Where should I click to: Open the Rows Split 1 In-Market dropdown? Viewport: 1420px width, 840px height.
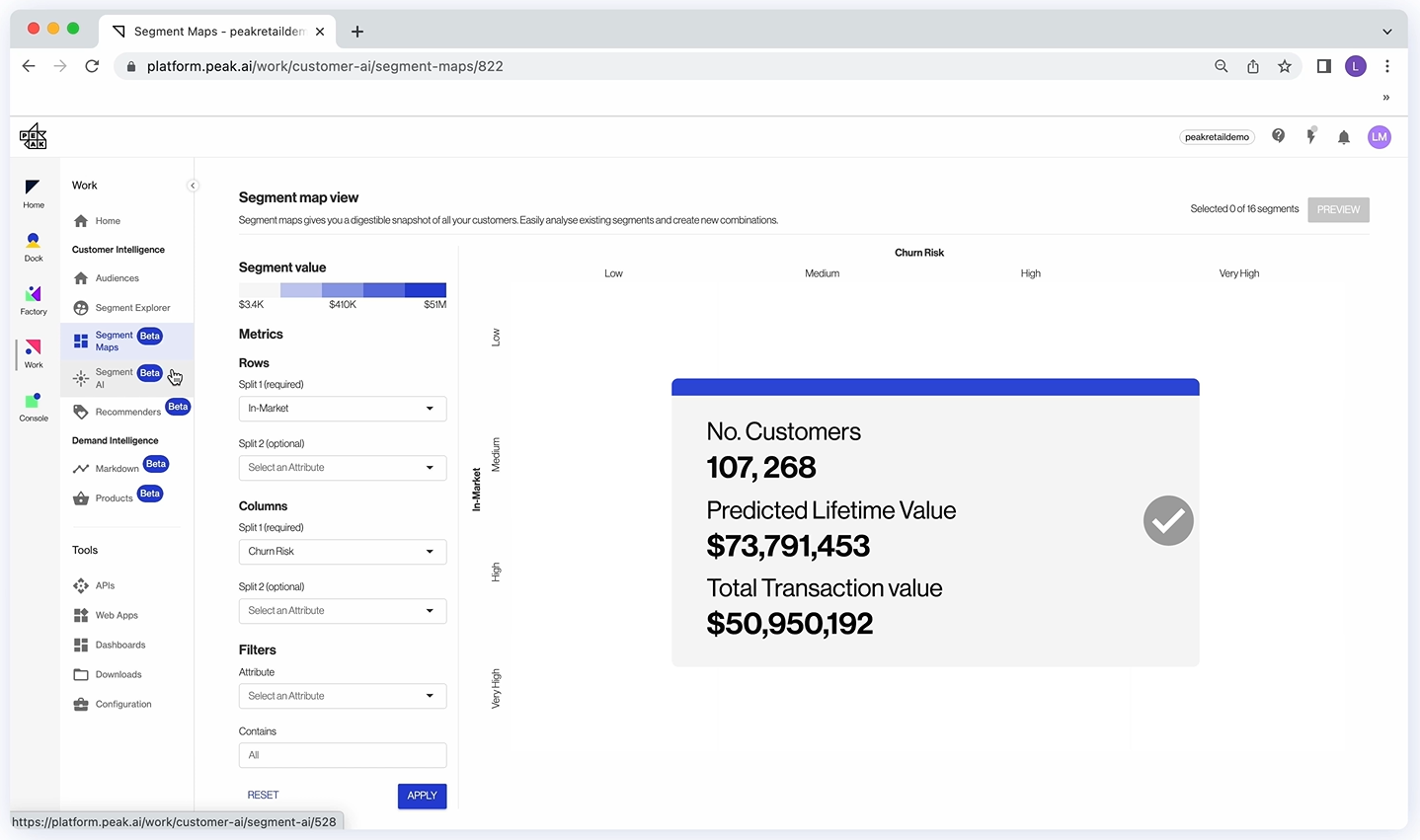[342, 408]
